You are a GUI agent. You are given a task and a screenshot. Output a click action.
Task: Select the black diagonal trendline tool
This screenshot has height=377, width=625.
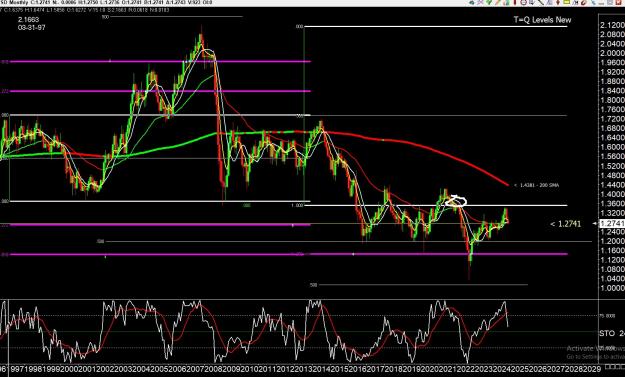point(541,2)
